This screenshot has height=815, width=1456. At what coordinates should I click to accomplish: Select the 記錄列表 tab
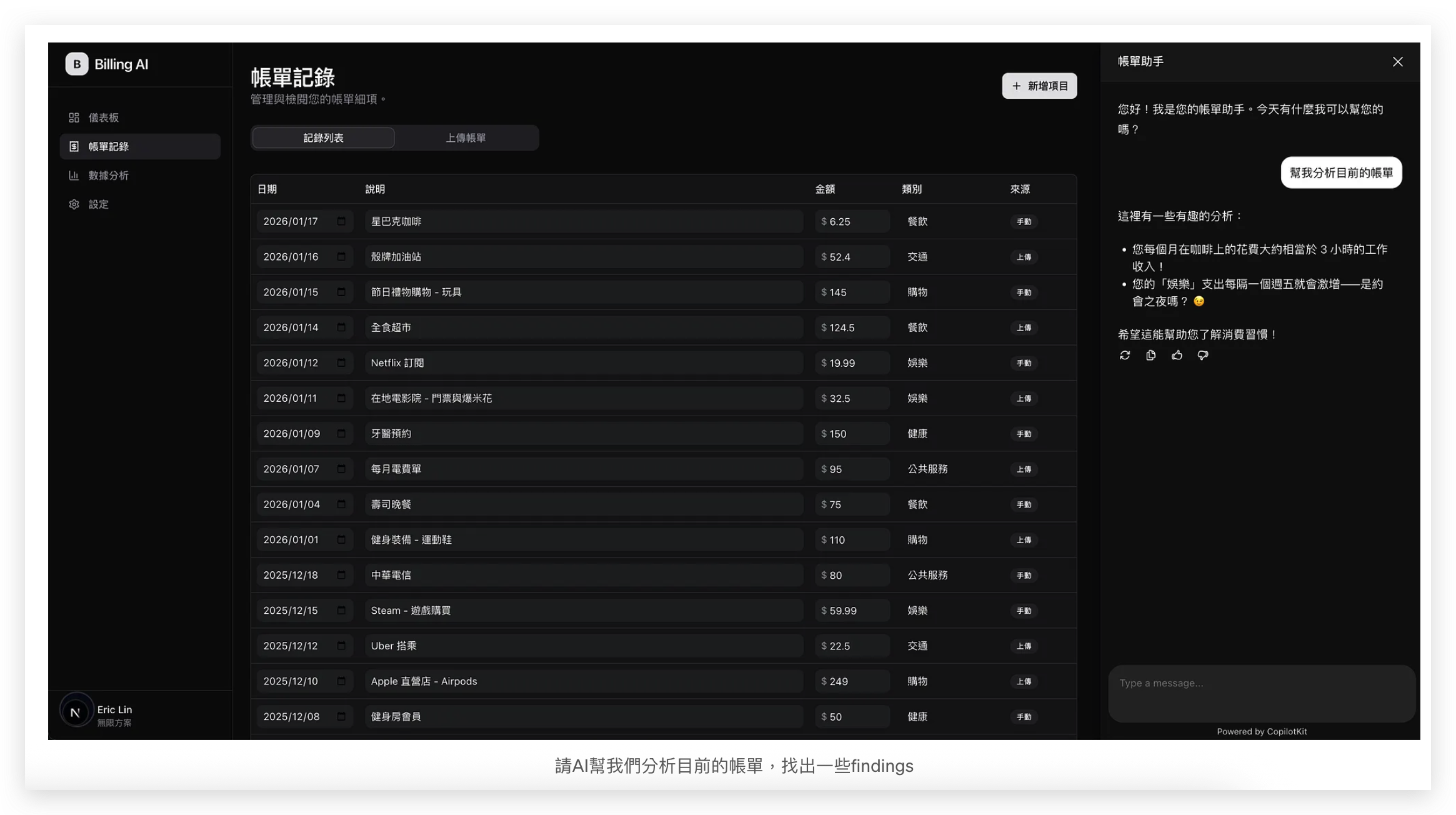click(x=323, y=137)
